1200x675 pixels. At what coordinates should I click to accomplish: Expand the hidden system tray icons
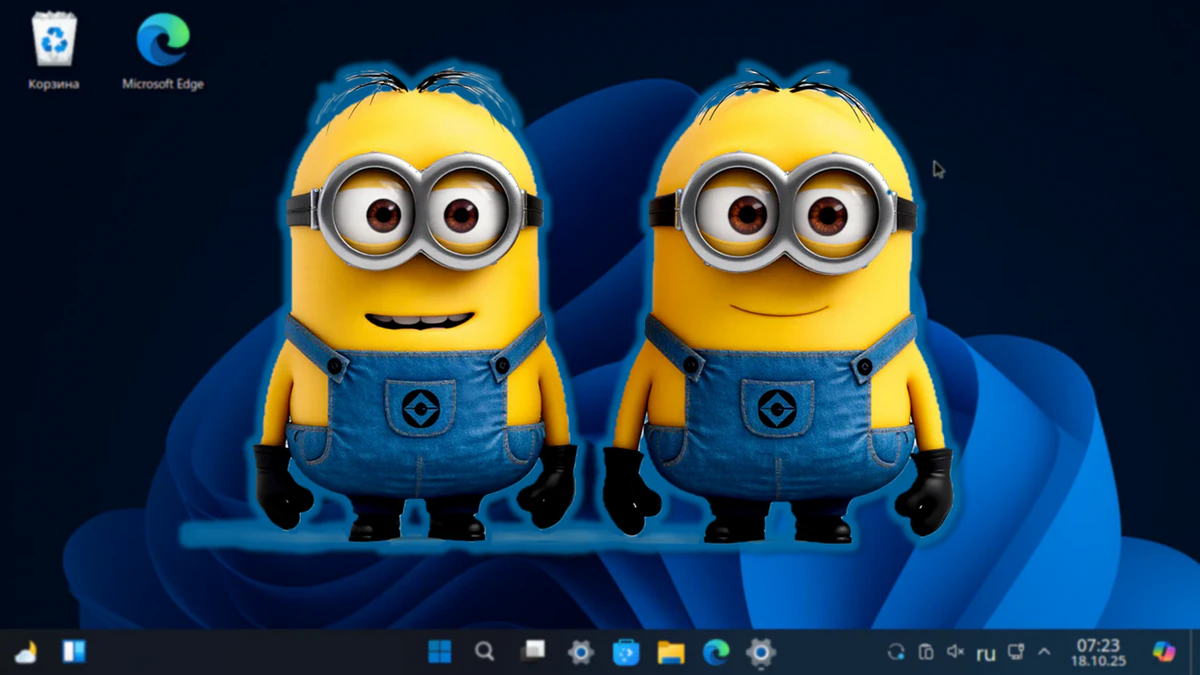pyautogui.click(x=1043, y=652)
